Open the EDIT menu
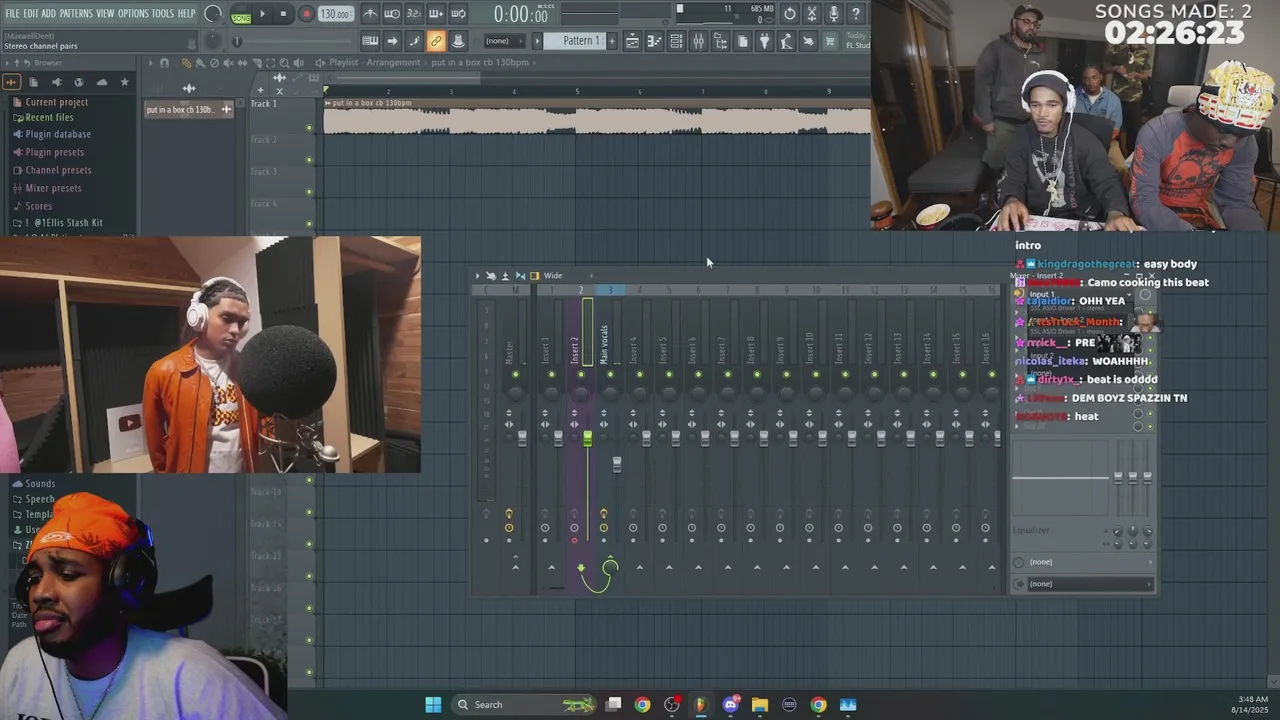Viewport: 1280px width, 720px height. coord(31,13)
